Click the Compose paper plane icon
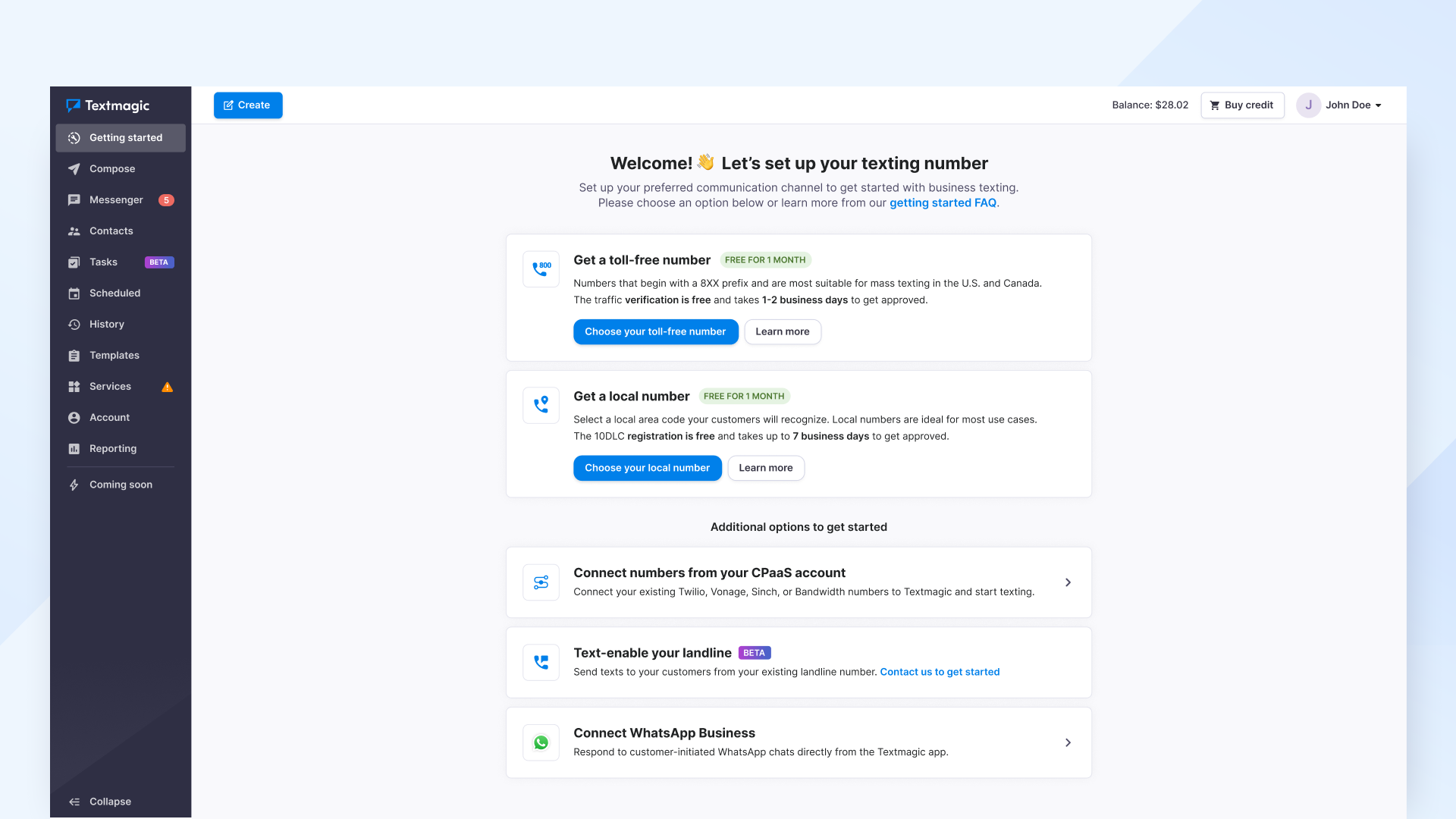Image resolution: width=1456 pixels, height=819 pixels. [74, 169]
